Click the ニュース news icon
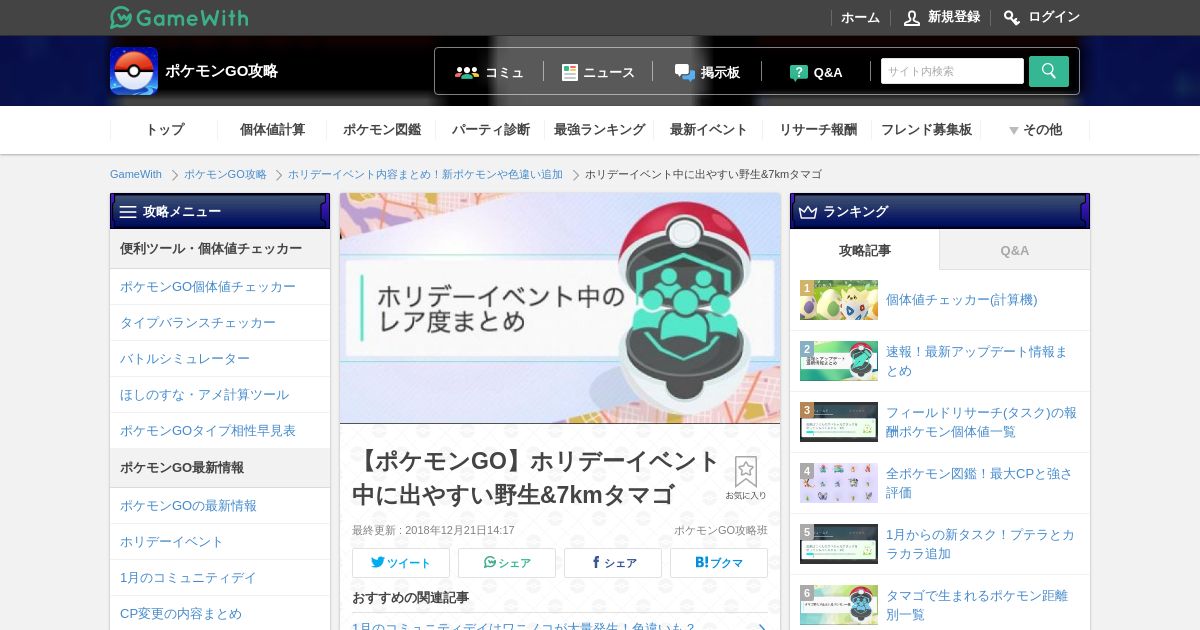The image size is (1200, 630). (570, 72)
